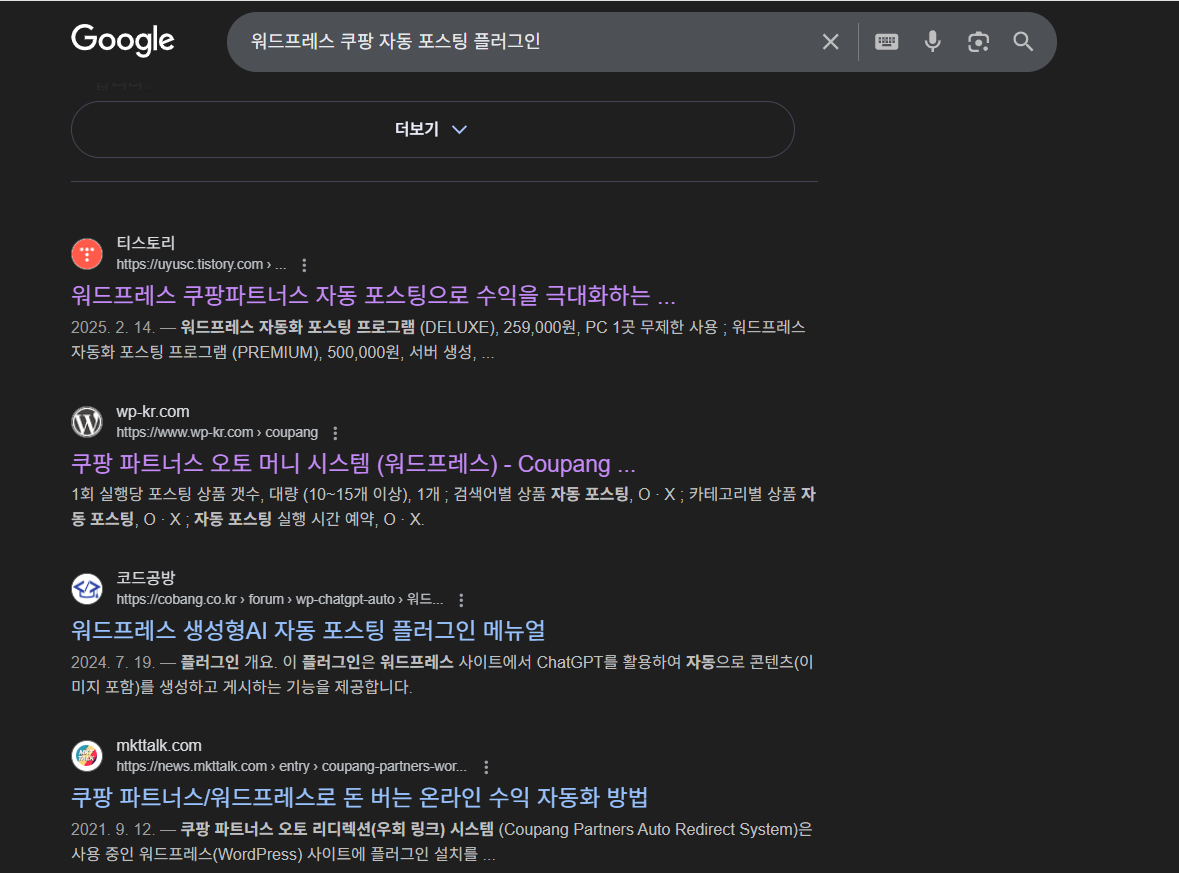1179x873 pixels.
Task: Open 워드프레스 생성형AI 자동 포스팅 플러그인 메뉴얼
Action: pyautogui.click(x=308, y=630)
